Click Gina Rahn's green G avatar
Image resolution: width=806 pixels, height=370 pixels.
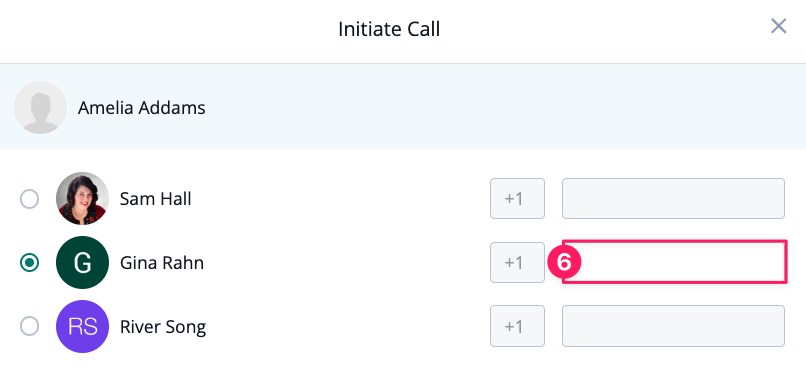[82, 263]
